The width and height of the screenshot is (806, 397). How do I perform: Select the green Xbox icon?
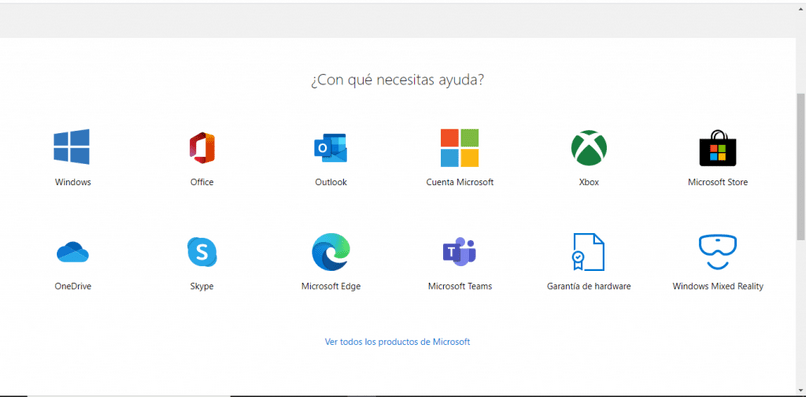[x=589, y=148]
